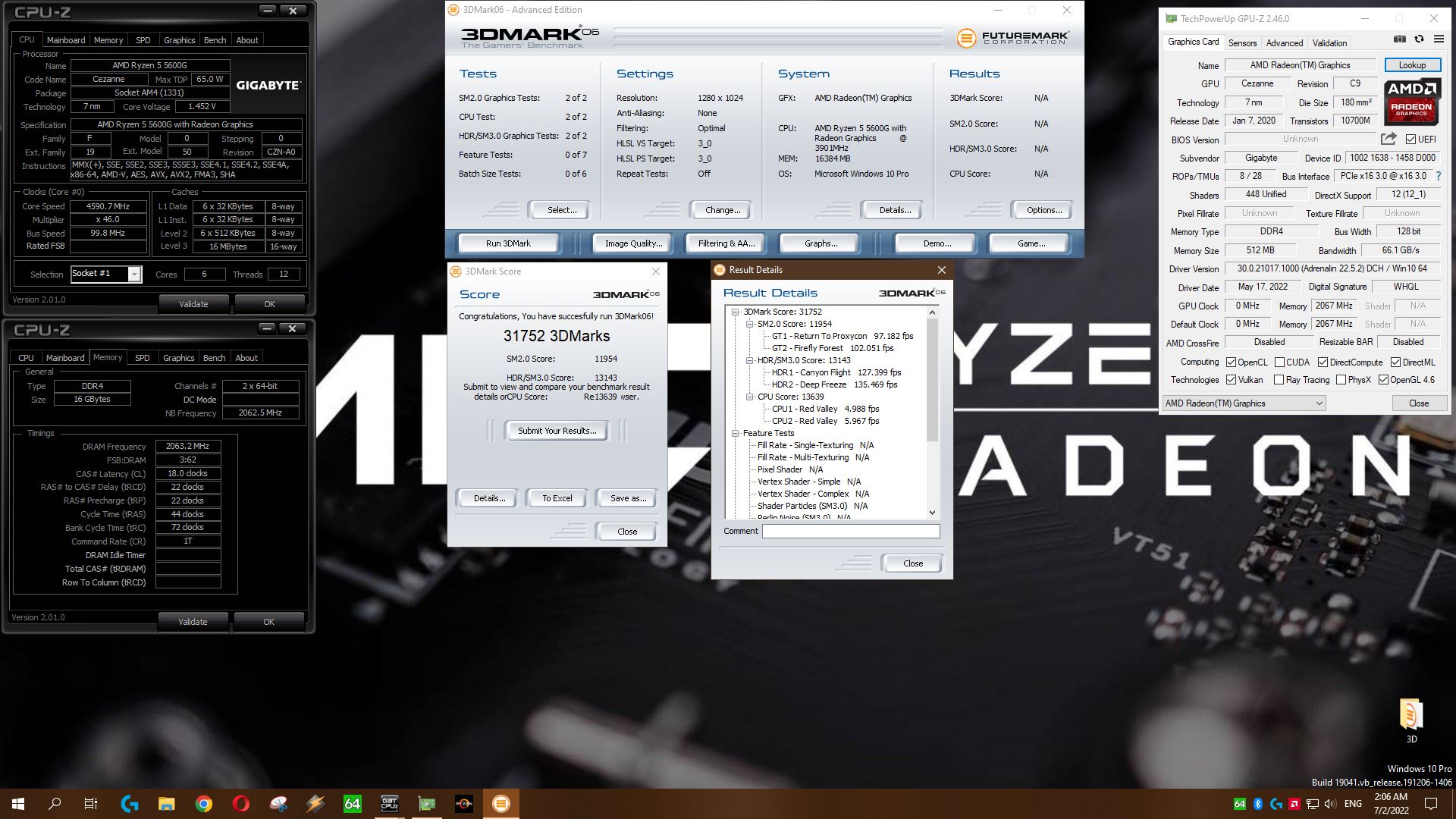Viewport: 1456px width, 819px height.
Task: Launch Logitech G HUB from taskbar
Action: point(130,804)
